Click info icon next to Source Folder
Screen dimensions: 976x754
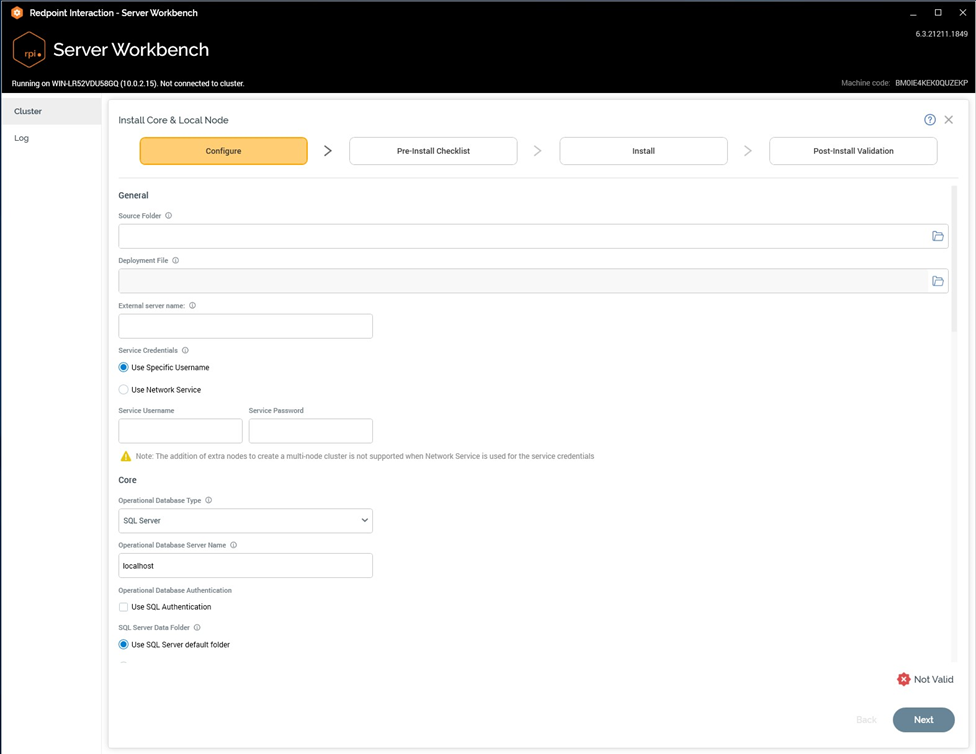point(168,216)
